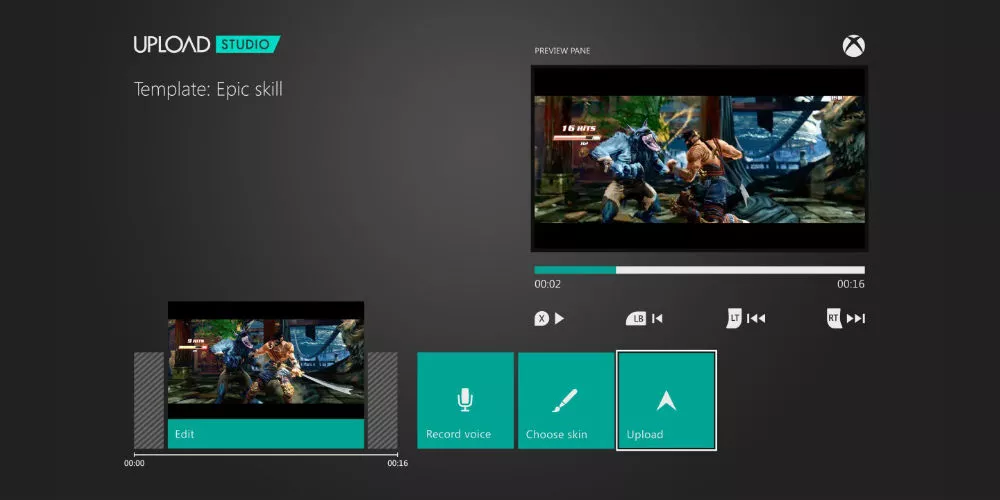Click the bottom clip timeline bar
The height and width of the screenshot is (500, 1000).
pyautogui.click(x=266, y=455)
